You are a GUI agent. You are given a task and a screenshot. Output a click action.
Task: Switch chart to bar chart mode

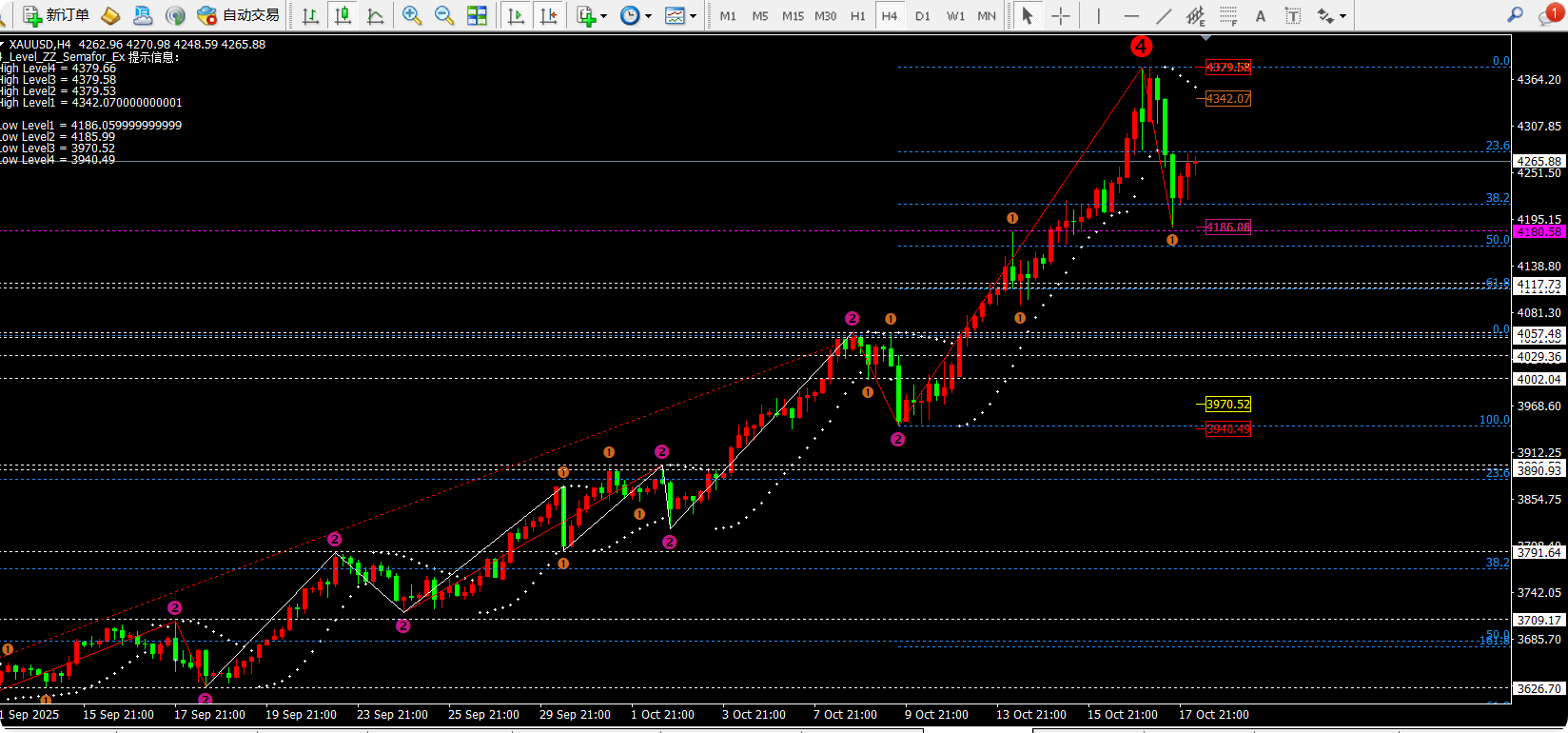(x=310, y=15)
